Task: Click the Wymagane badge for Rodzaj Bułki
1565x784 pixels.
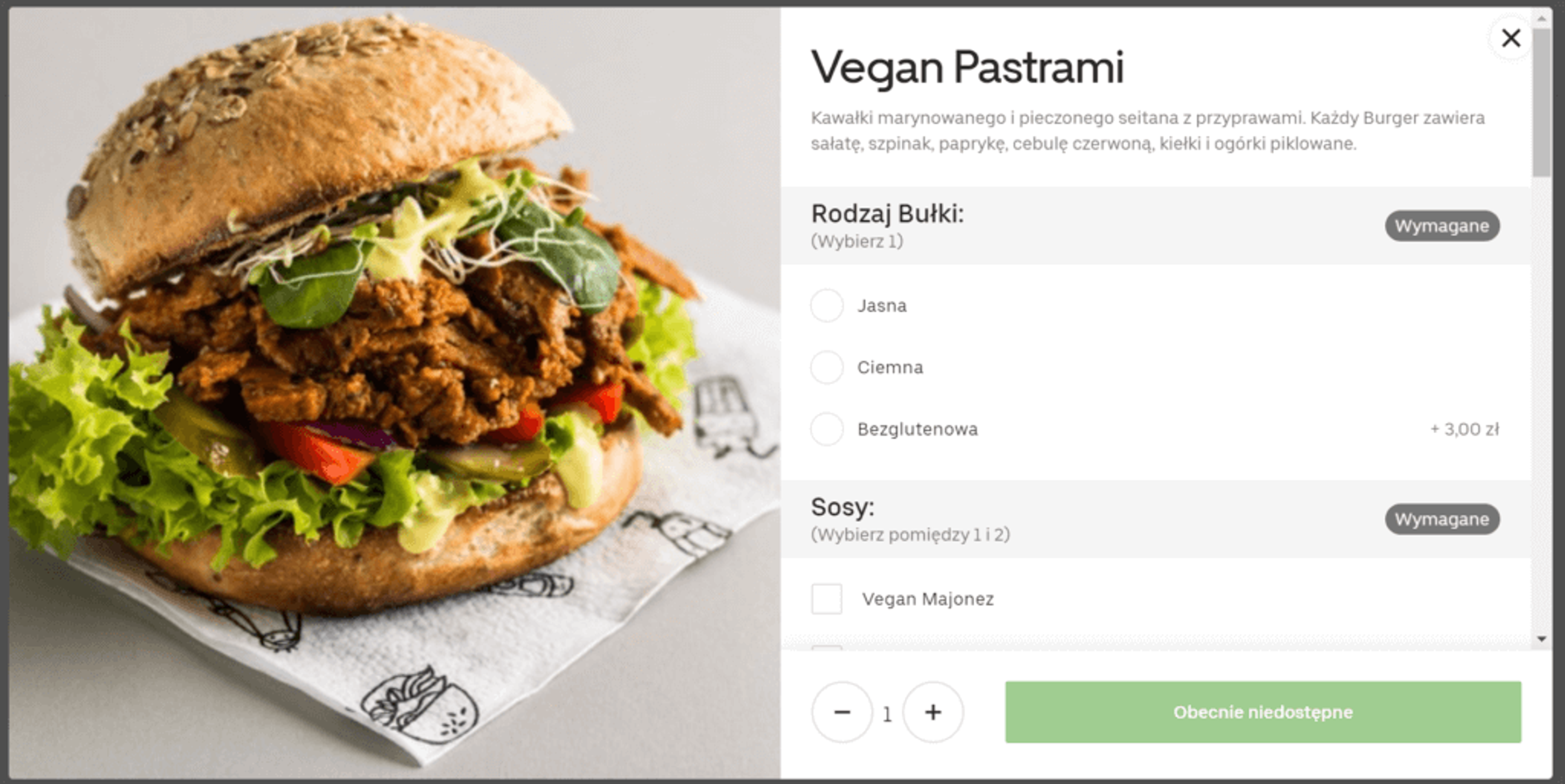Action: [x=1442, y=226]
